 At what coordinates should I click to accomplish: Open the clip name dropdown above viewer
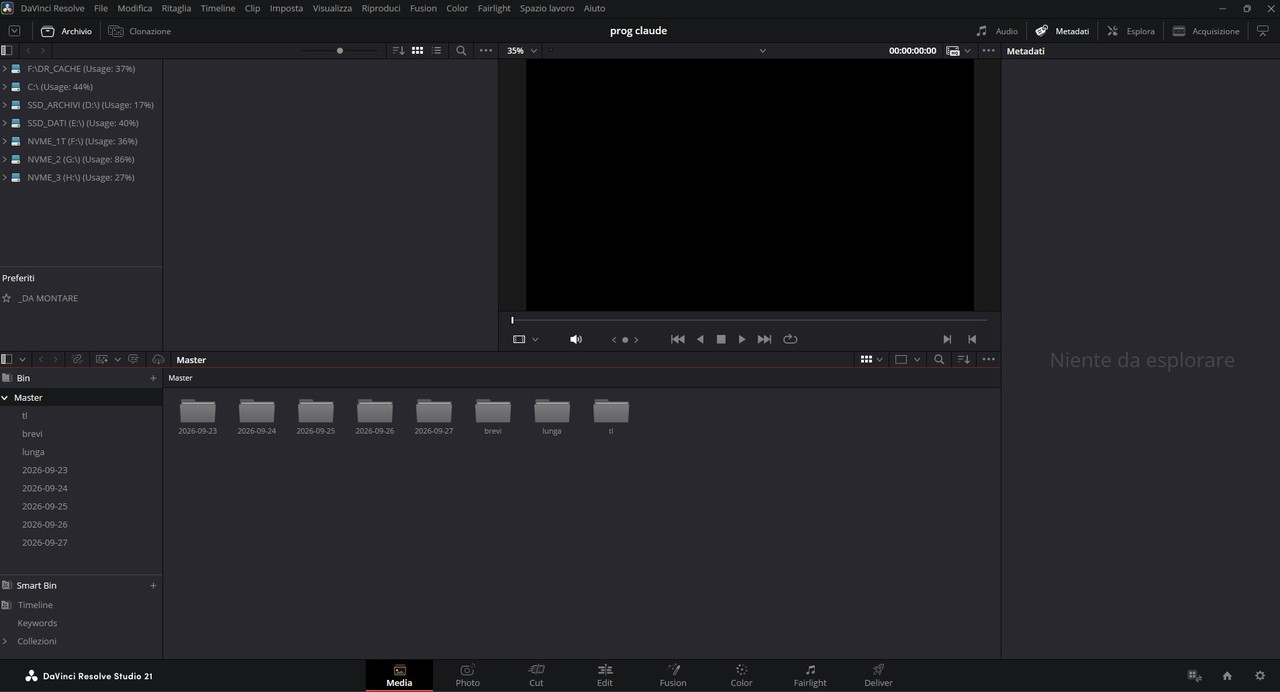762,50
